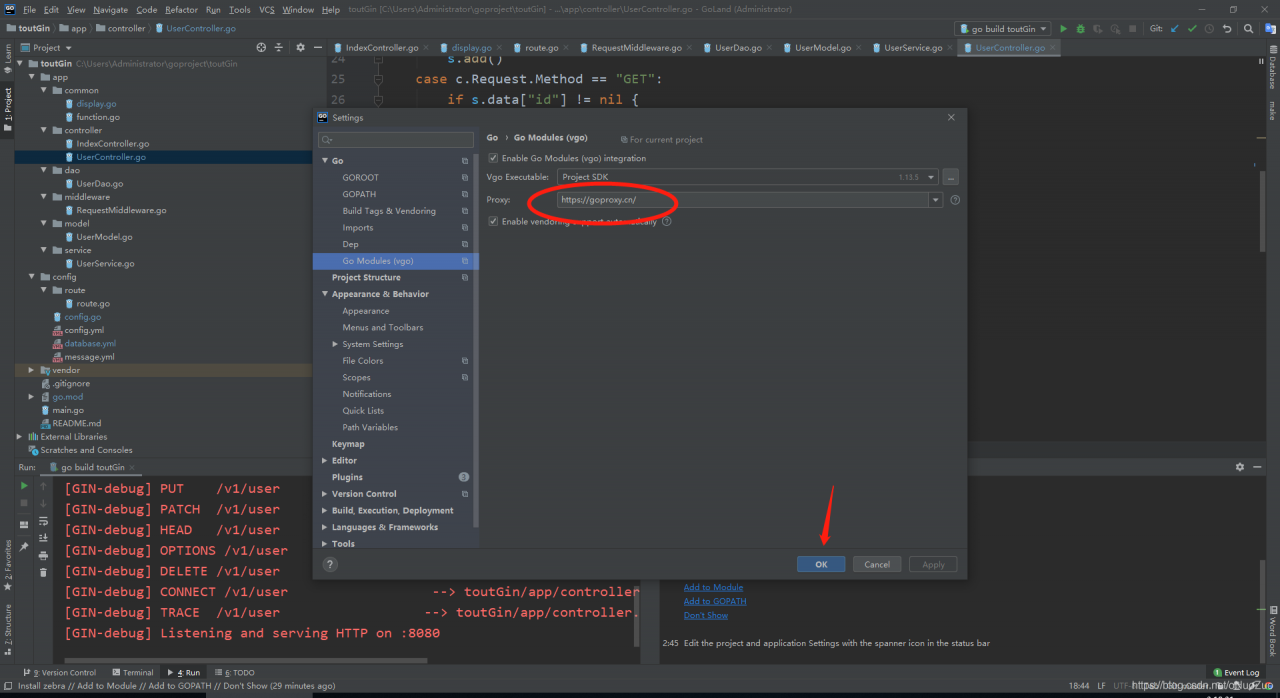Open main.go in Project tree
The height and width of the screenshot is (698, 1280).
[68, 410]
